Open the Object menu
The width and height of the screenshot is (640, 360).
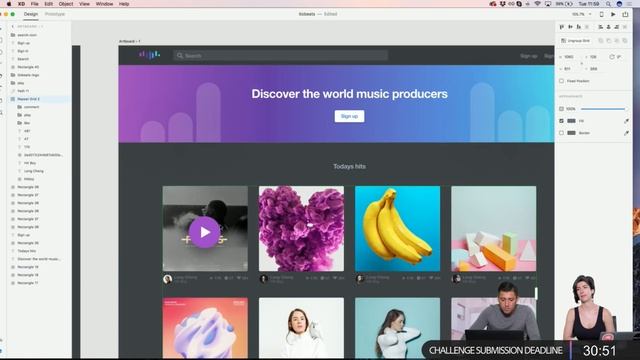coord(66,4)
